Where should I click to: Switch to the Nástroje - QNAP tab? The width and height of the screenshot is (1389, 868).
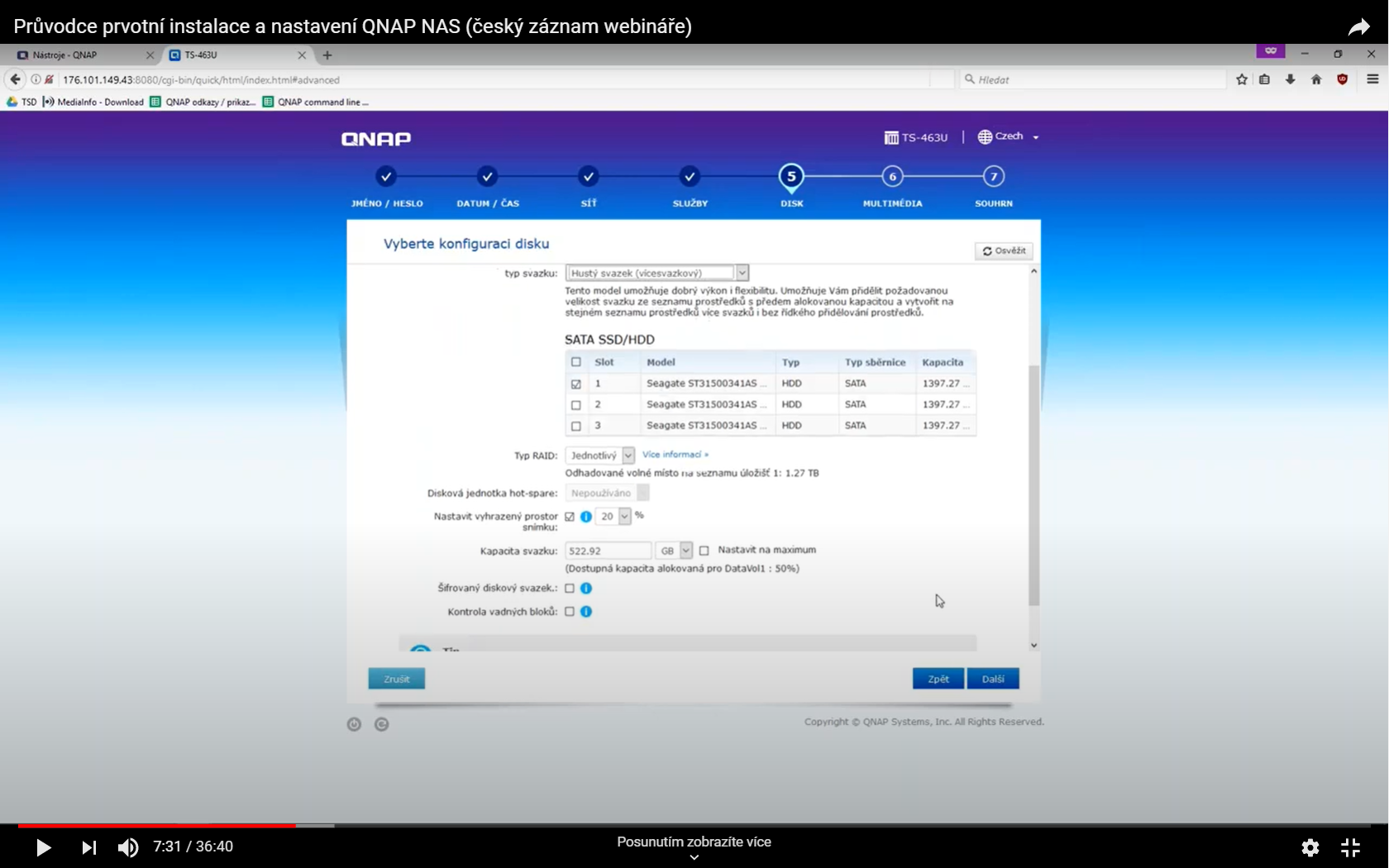point(81,55)
